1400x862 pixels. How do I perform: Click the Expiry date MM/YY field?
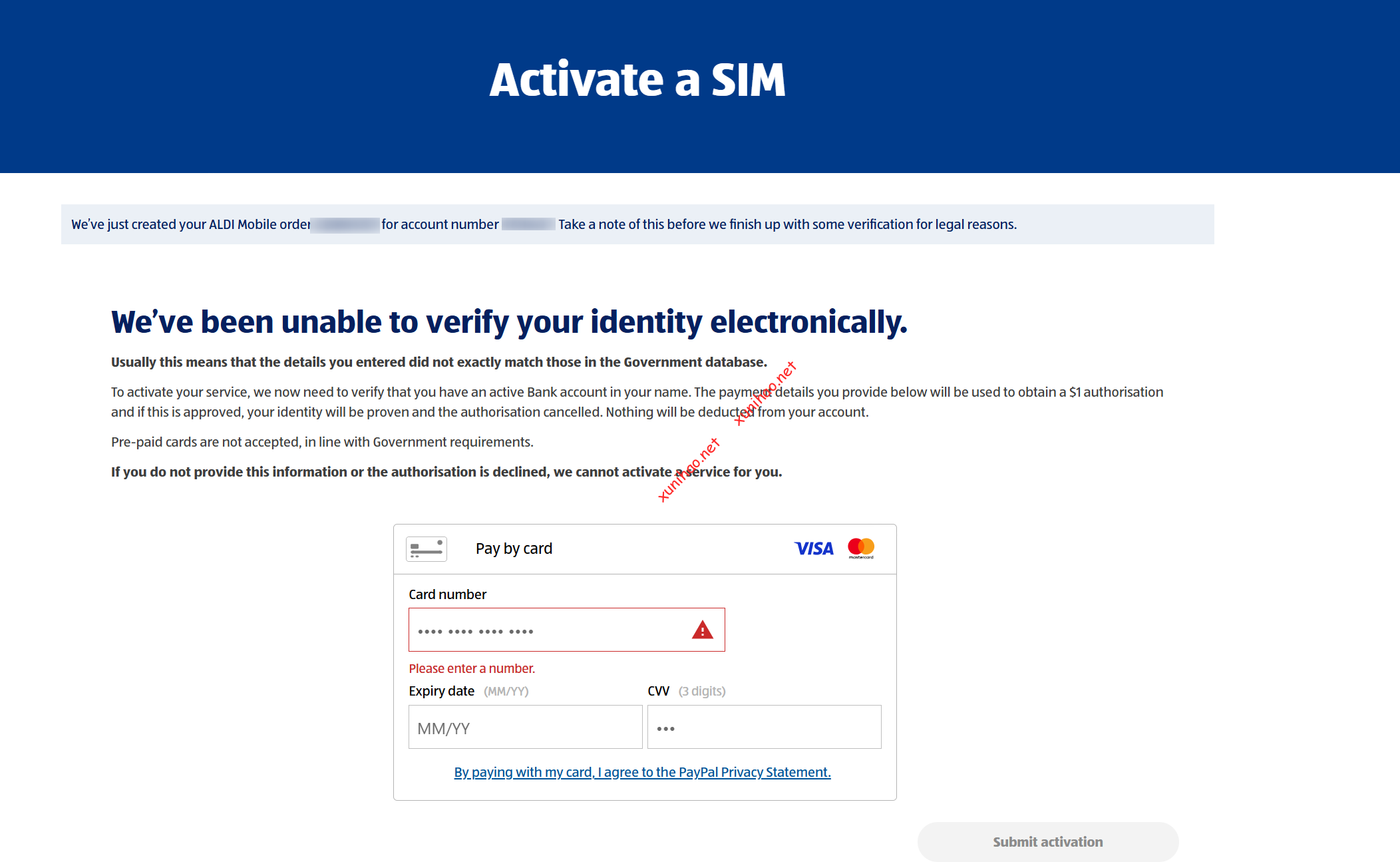tap(525, 727)
